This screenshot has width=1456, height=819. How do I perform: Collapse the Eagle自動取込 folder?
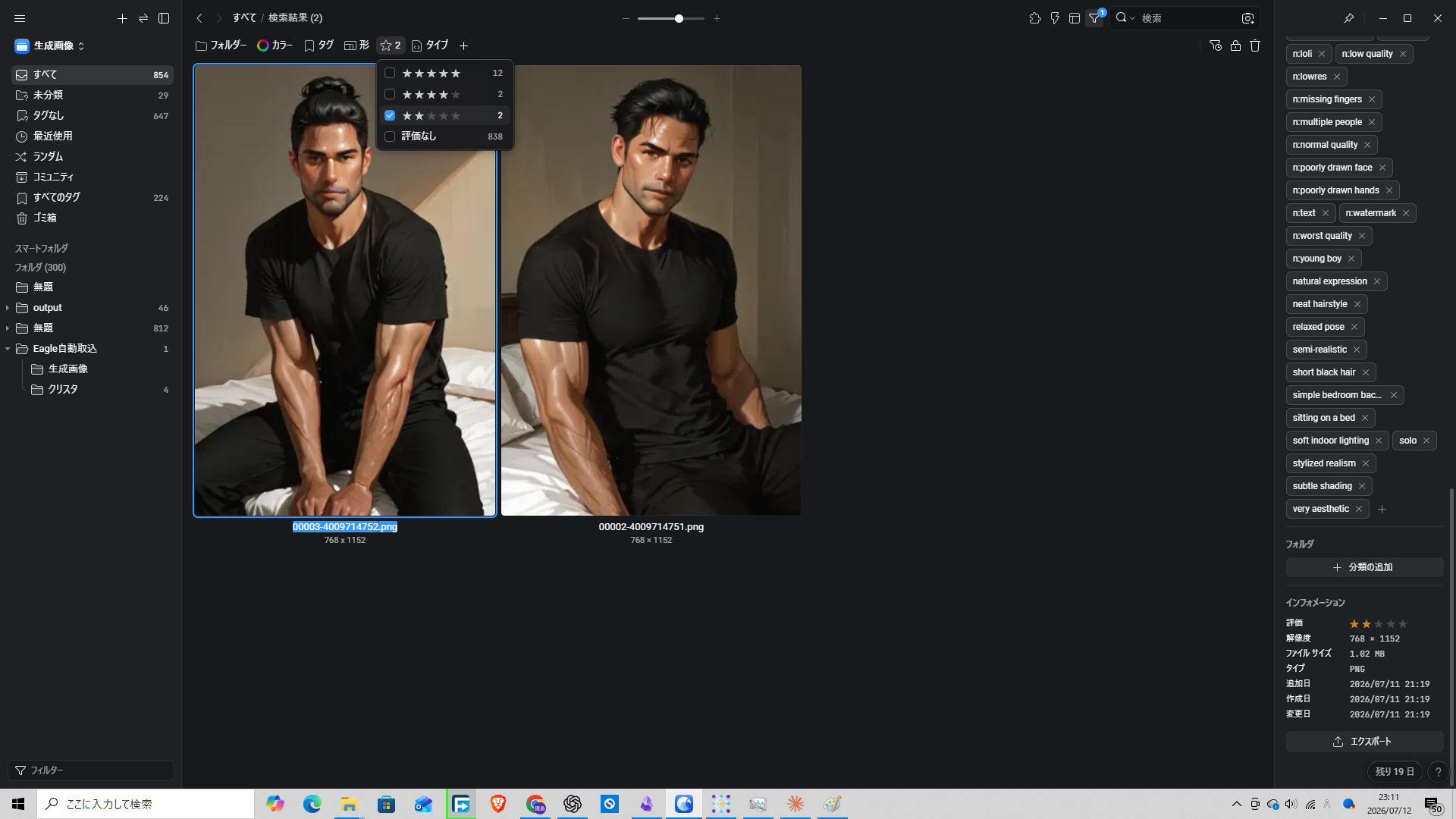8,349
